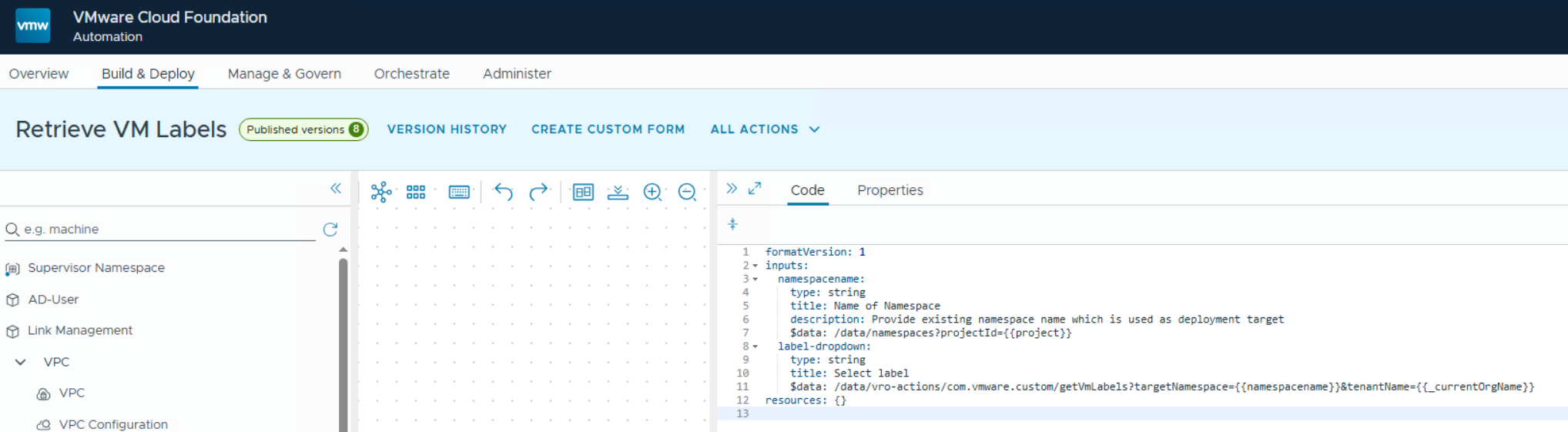Download the template with download icon
The height and width of the screenshot is (432, 1568).
point(618,192)
